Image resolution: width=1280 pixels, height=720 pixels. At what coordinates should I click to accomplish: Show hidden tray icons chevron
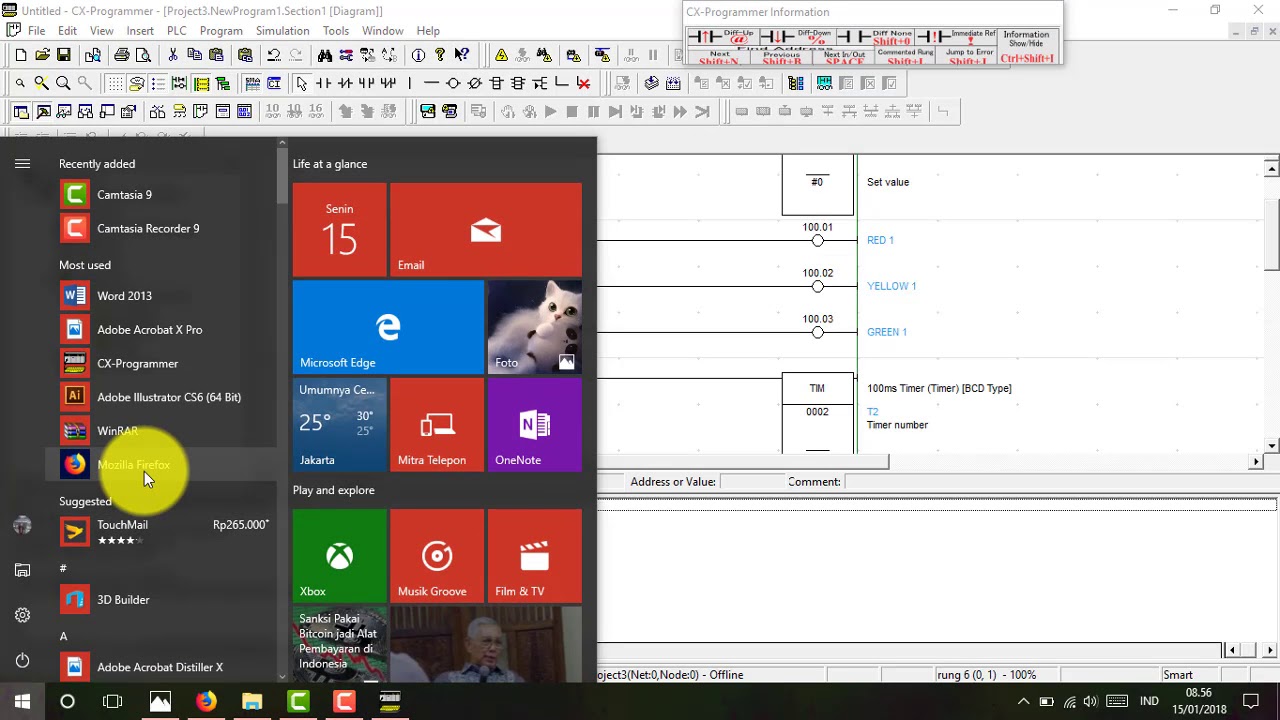coord(1023,702)
